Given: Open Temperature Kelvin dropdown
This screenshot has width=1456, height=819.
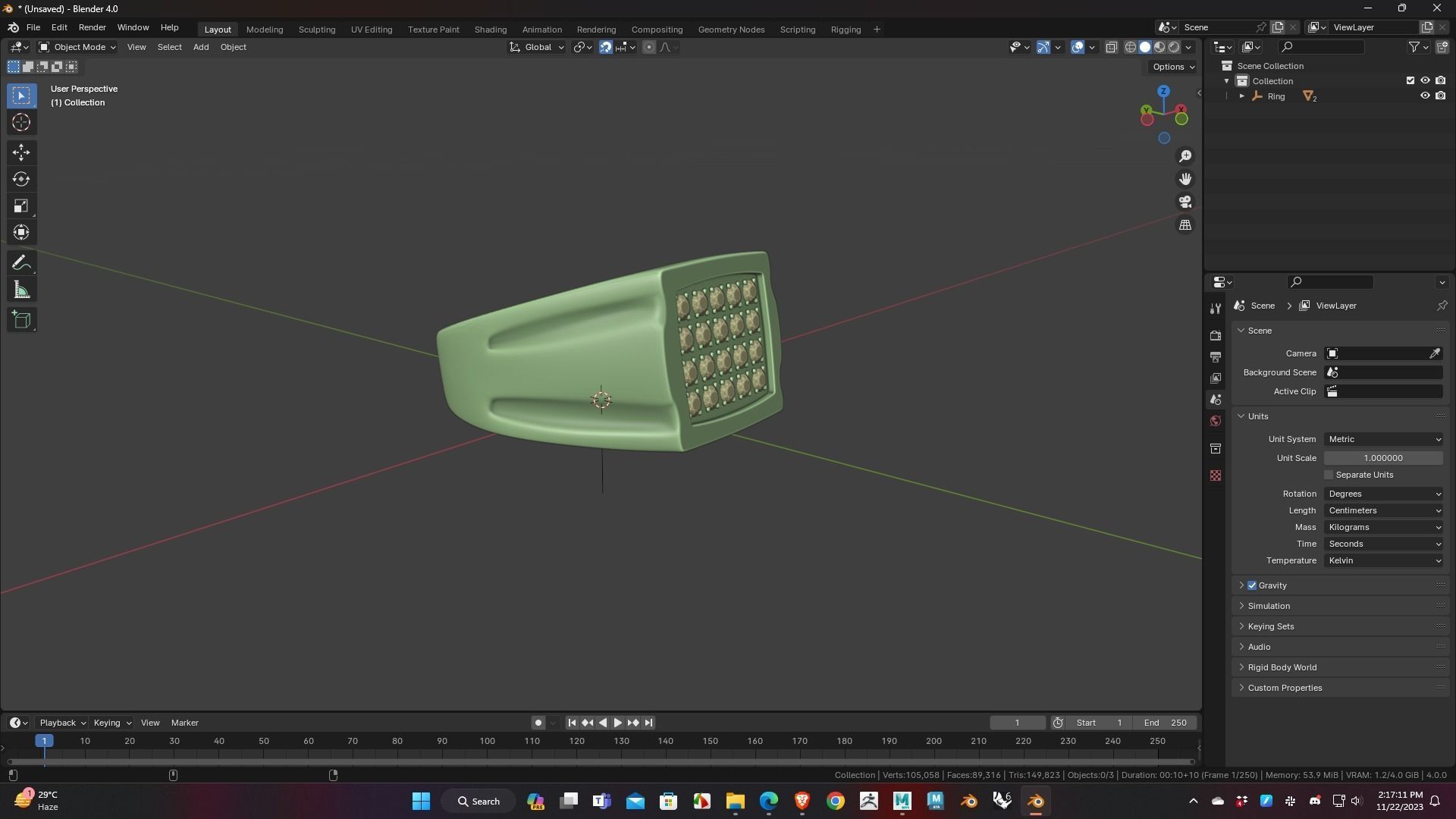Looking at the screenshot, I should pyautogui.click(x=1383, y=560).
